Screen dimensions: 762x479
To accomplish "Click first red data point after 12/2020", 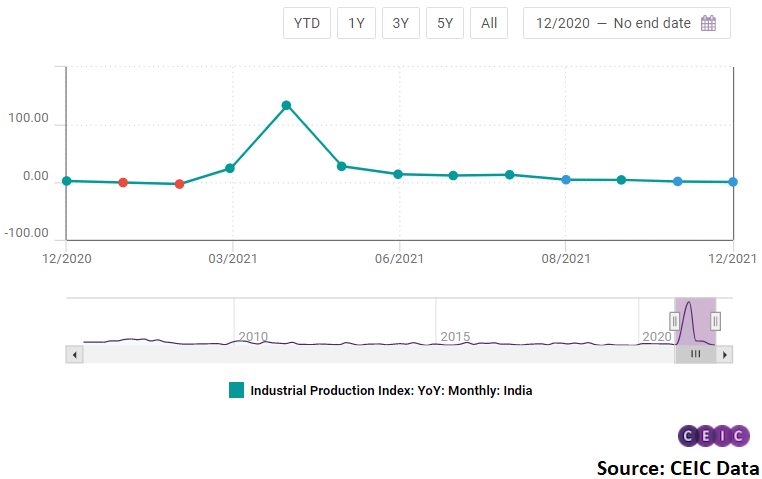I will (x=123, y=182).
